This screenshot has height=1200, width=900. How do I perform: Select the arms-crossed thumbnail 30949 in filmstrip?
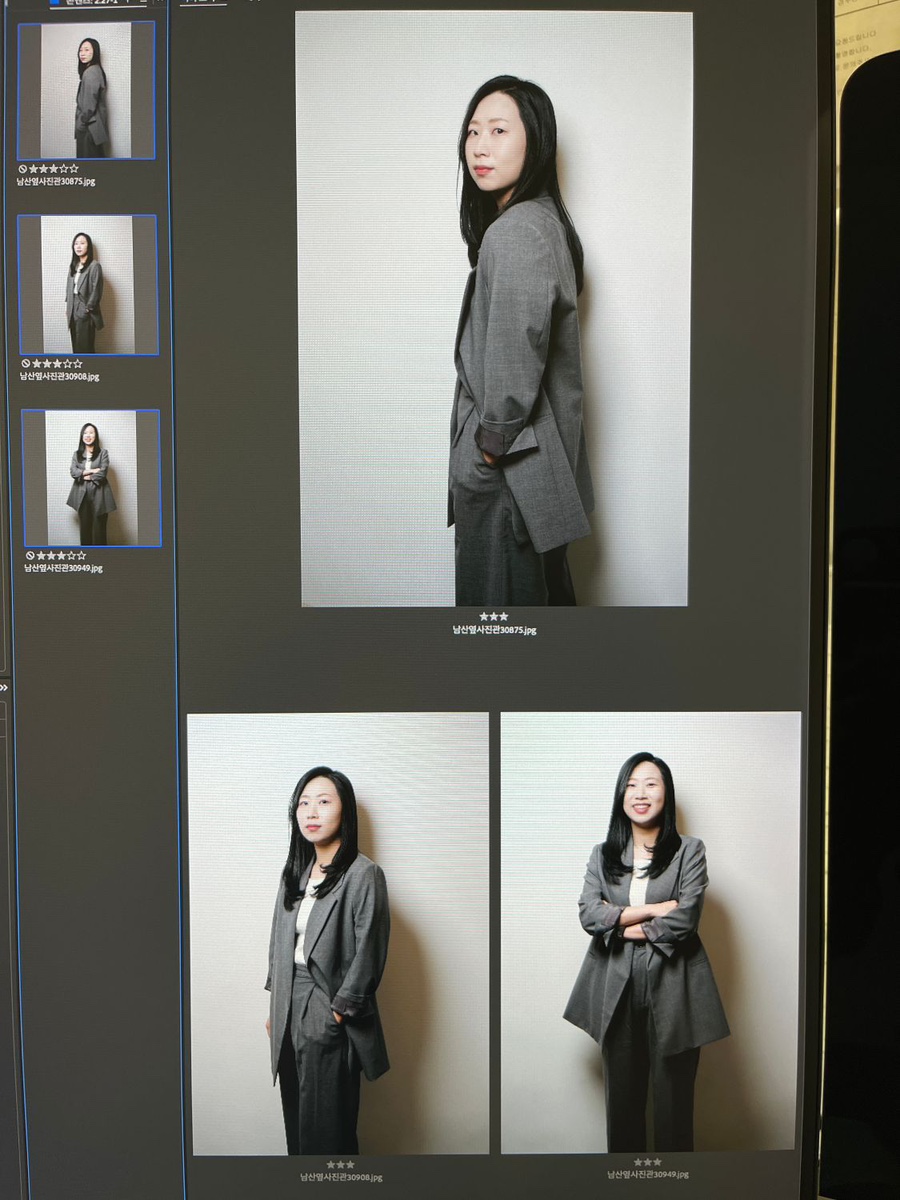pyautogui.click(x=91, y=478)
